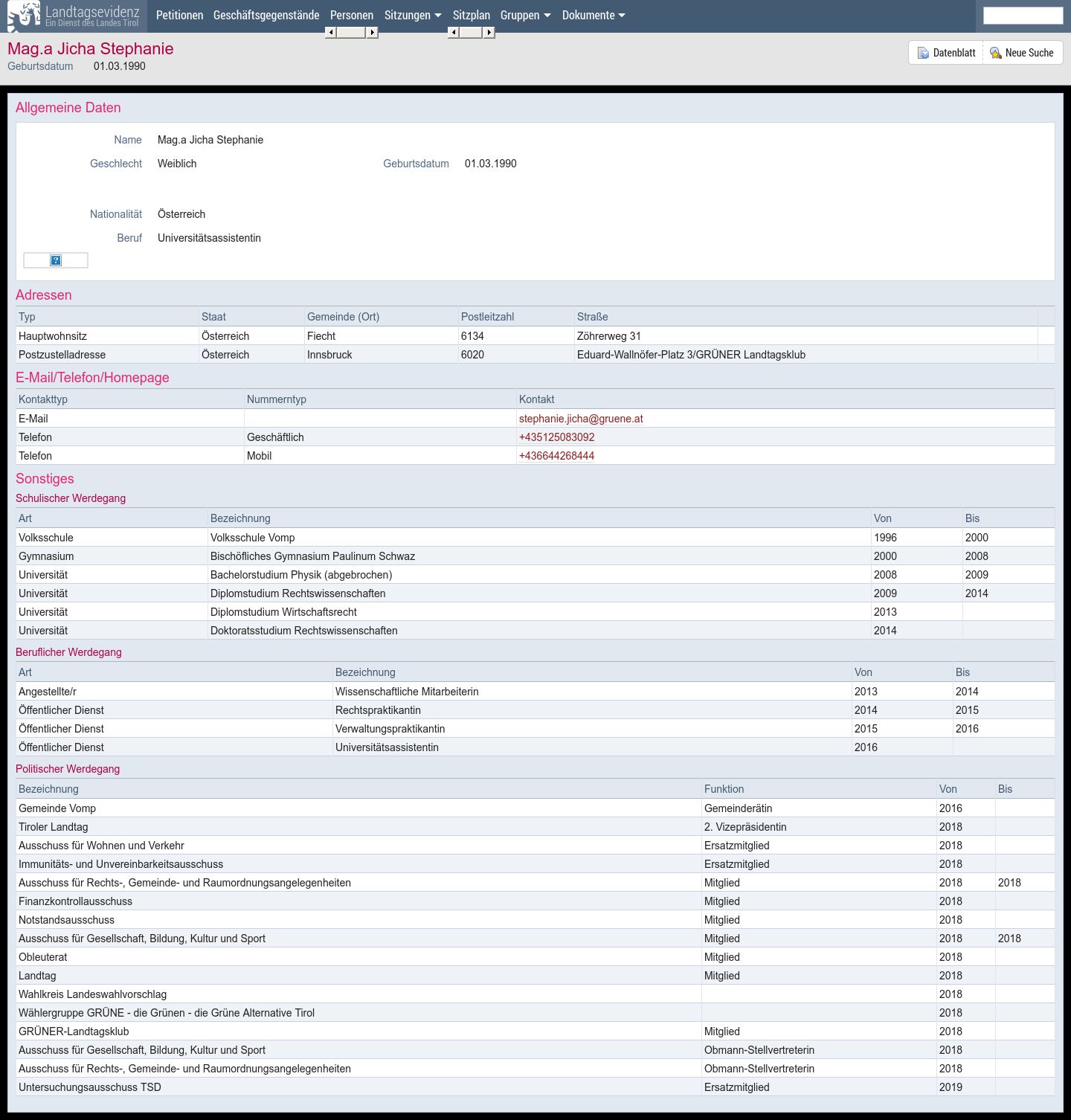Expand the Dokumente dropdown menu
1071x1120 pixels.
[594, 15]
